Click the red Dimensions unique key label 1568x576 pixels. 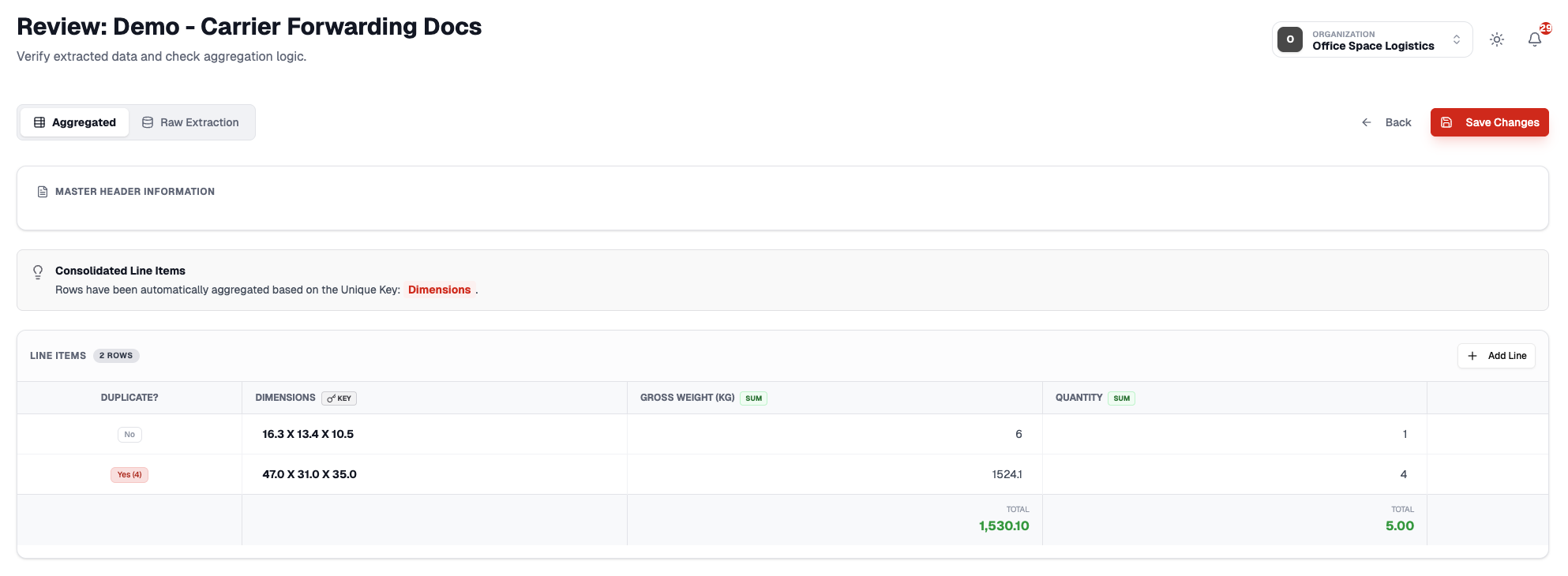click(439, 290)
